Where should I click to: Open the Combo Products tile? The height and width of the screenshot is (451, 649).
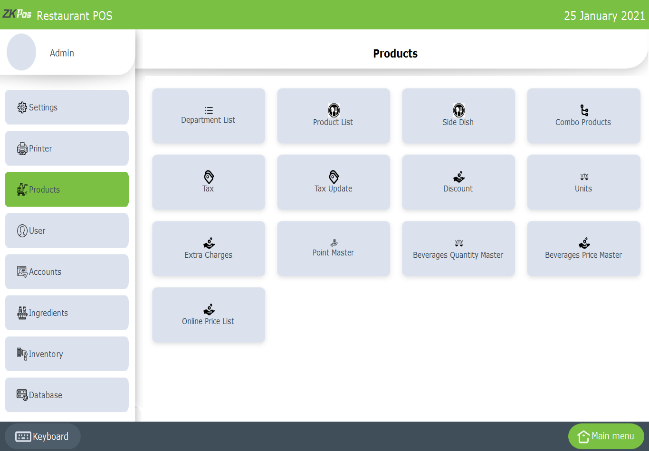[x=584, y=116]
